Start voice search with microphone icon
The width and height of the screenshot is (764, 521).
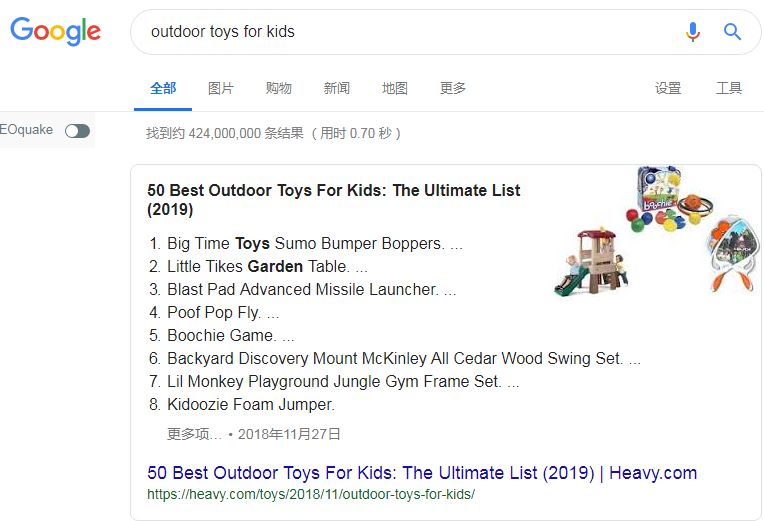[x=693, y=32]
